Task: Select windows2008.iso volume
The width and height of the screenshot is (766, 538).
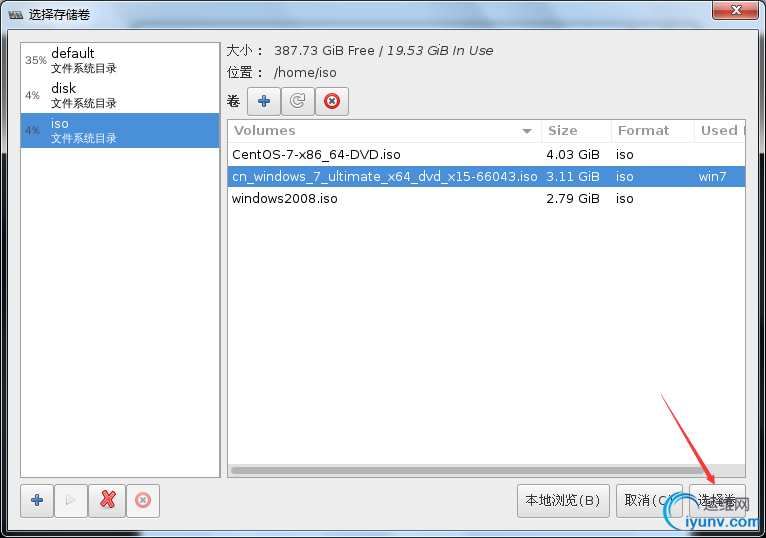Action: point(486,198)
